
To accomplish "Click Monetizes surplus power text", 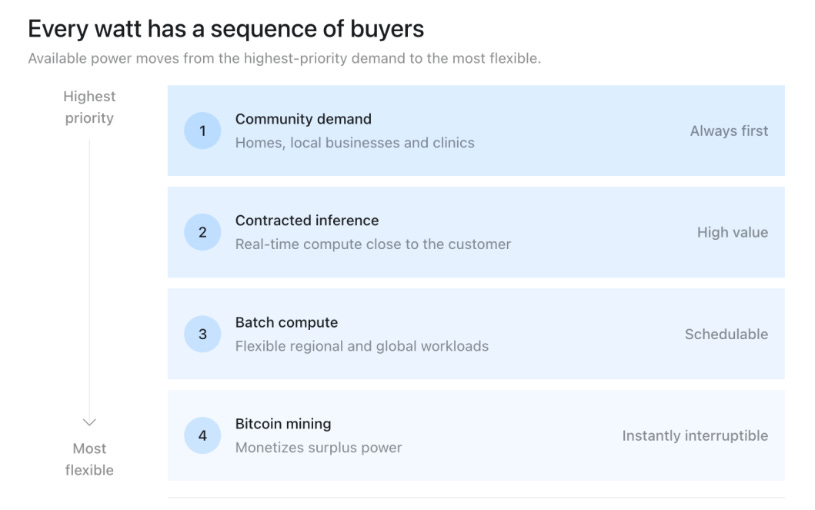I will point(318,448).
